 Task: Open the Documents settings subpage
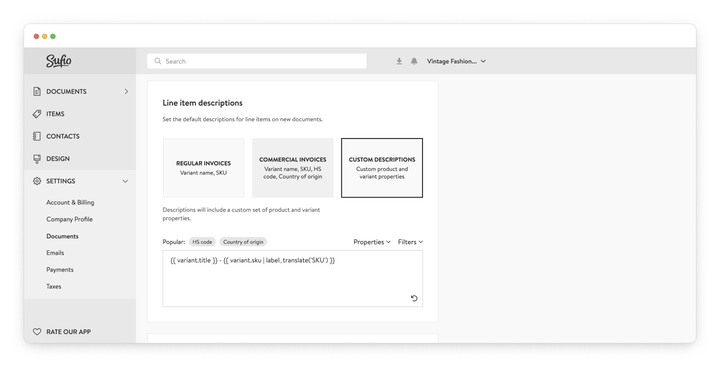click(x=62, y=236)
